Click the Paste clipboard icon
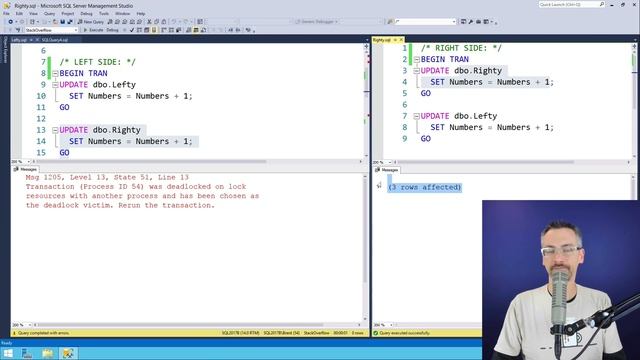 point(164,22)
